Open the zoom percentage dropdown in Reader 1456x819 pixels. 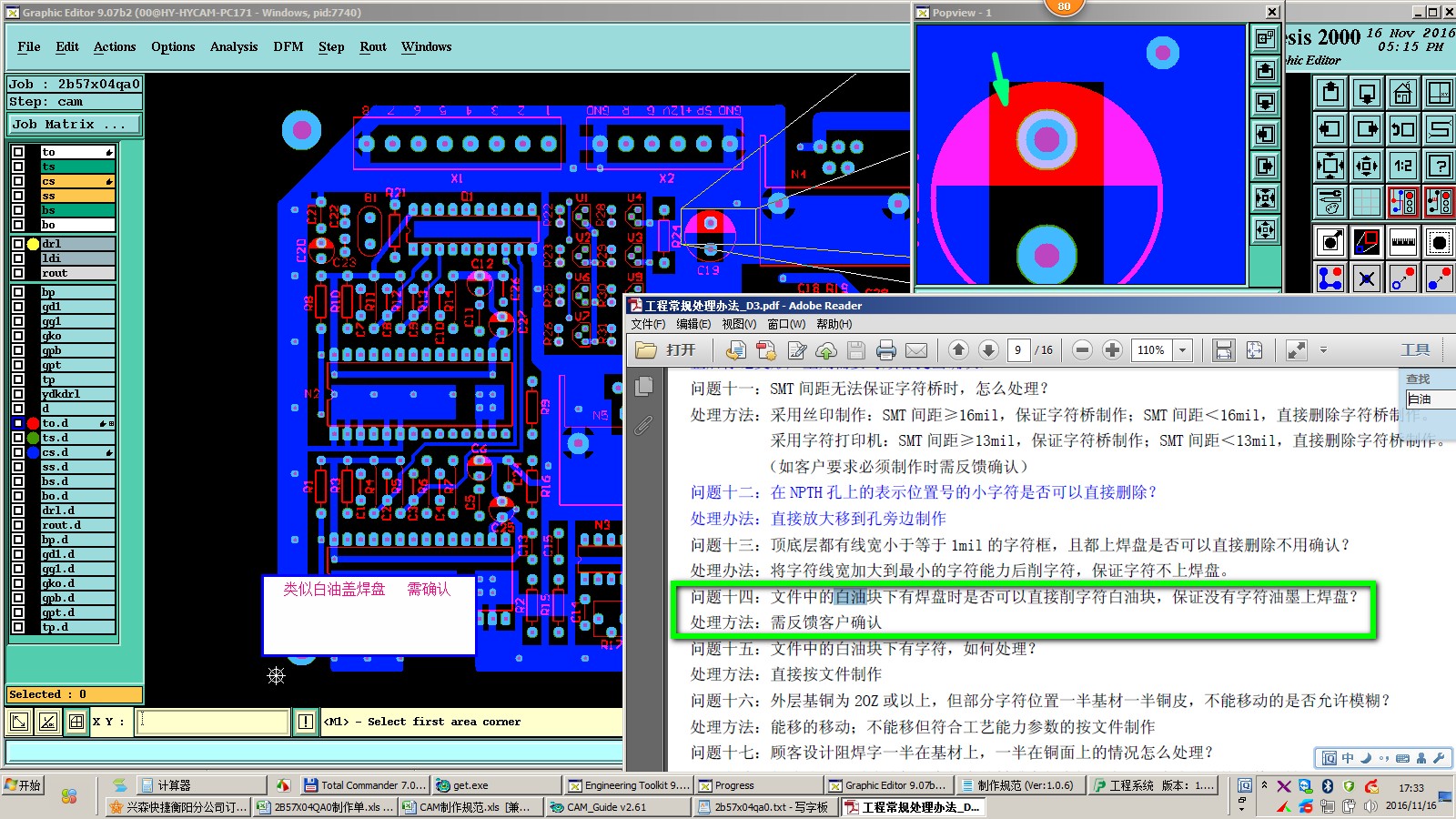[1182, 349]
